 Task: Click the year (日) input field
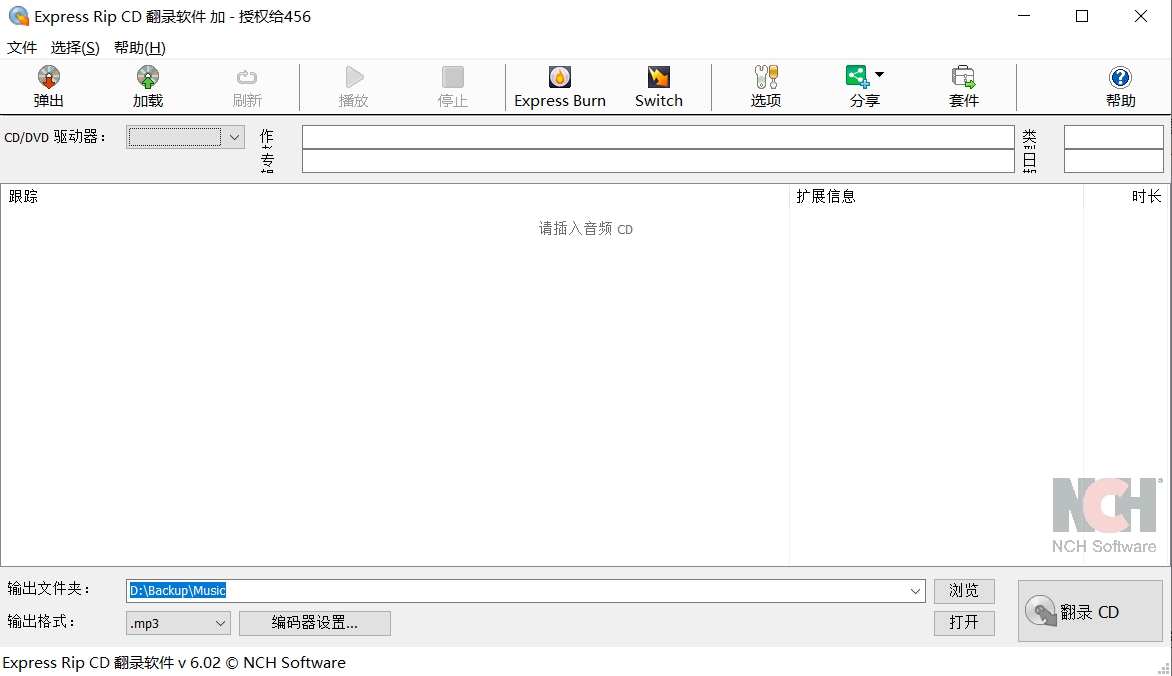(x=1113, y=161)
